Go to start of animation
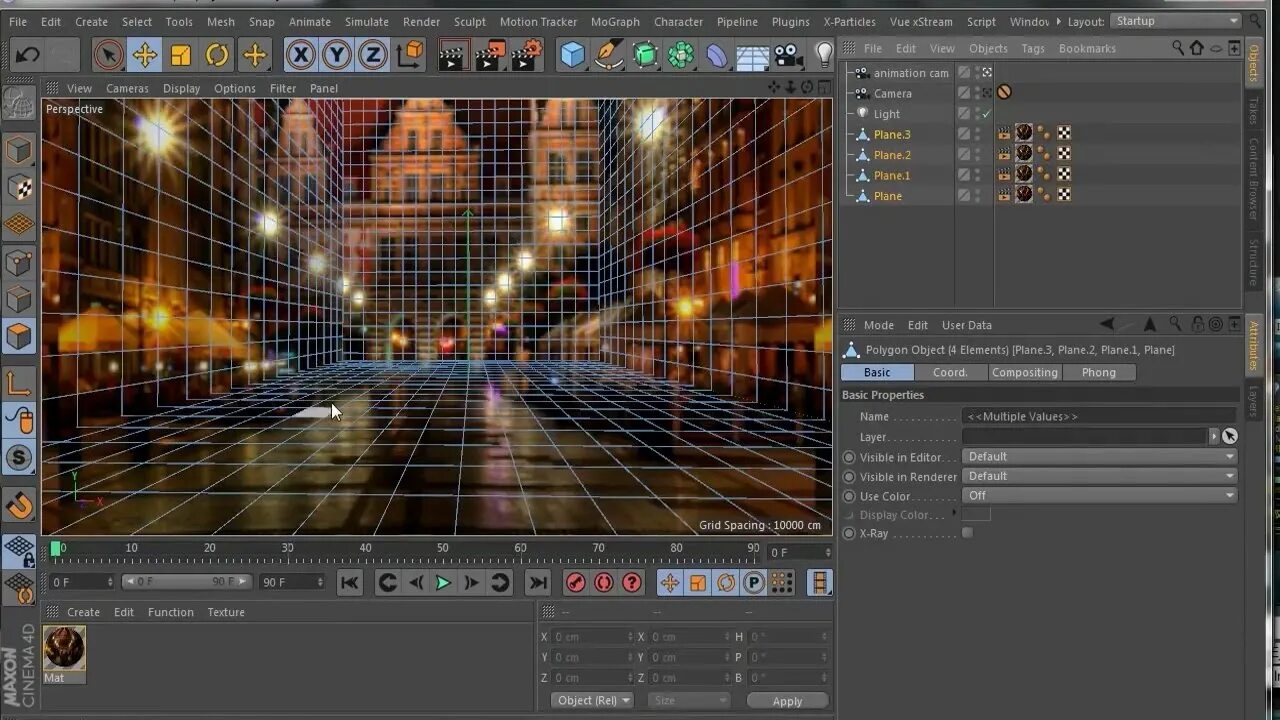The width and height of the screenshot is (1280, 720). (x=349, y=583)
